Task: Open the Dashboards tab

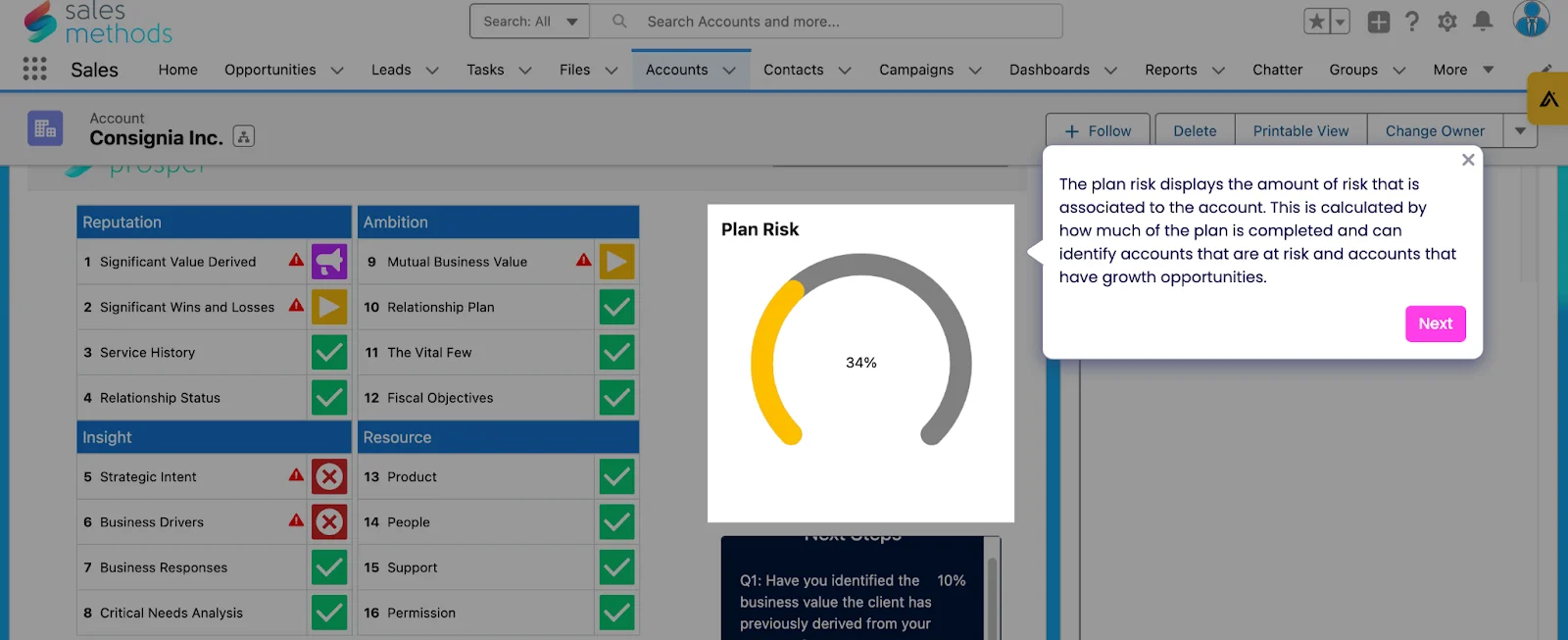Action: [1050, 70]
